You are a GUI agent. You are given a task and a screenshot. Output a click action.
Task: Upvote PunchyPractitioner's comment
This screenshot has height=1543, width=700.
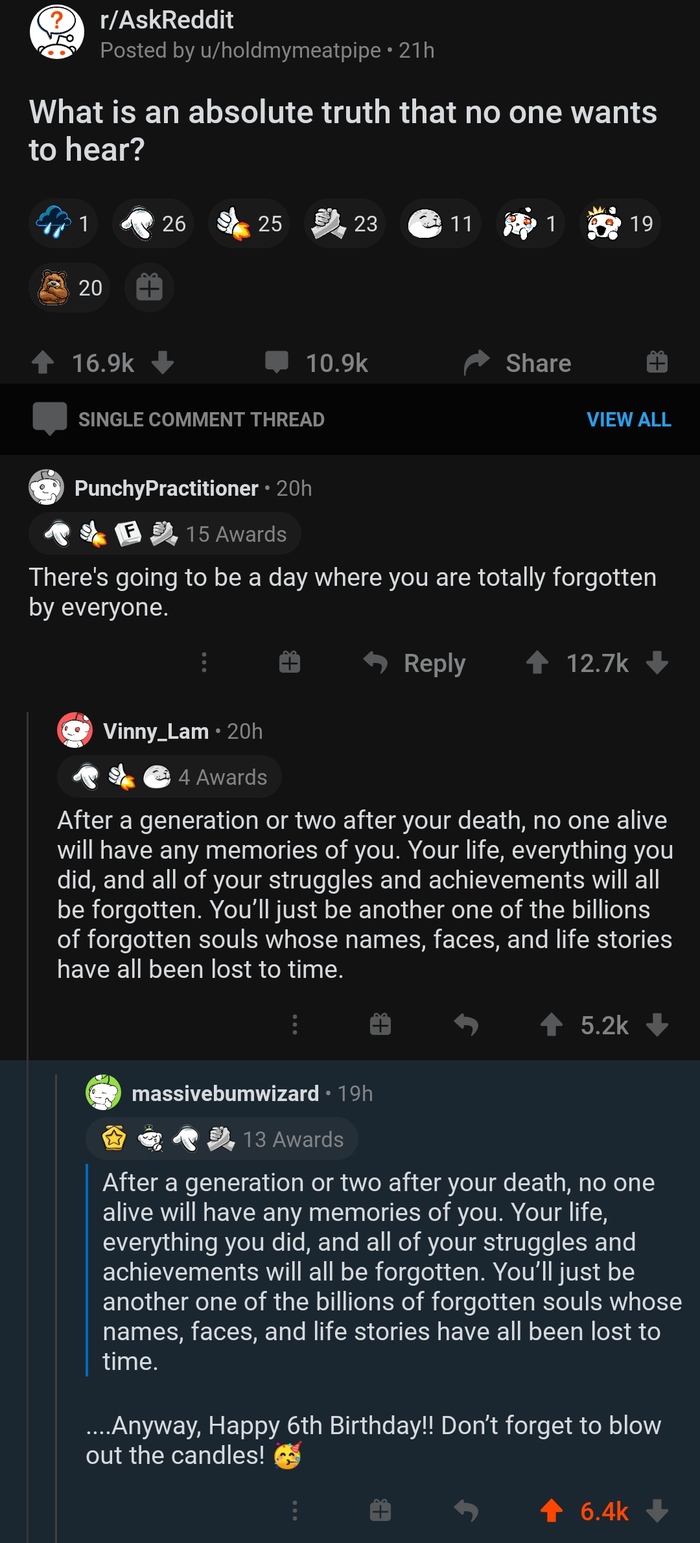click(x=537, y=663)
